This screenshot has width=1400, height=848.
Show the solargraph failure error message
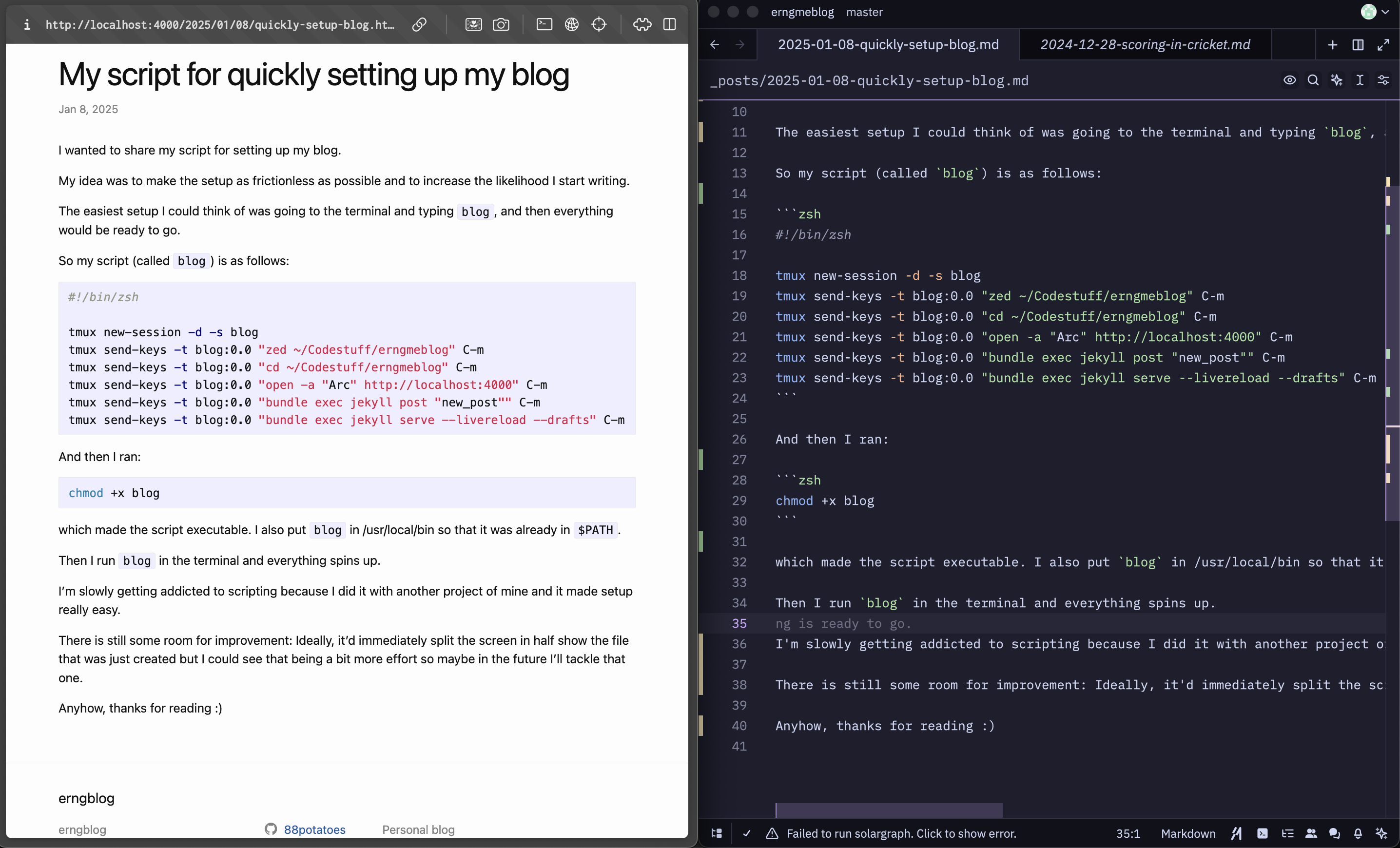point(901,833)
